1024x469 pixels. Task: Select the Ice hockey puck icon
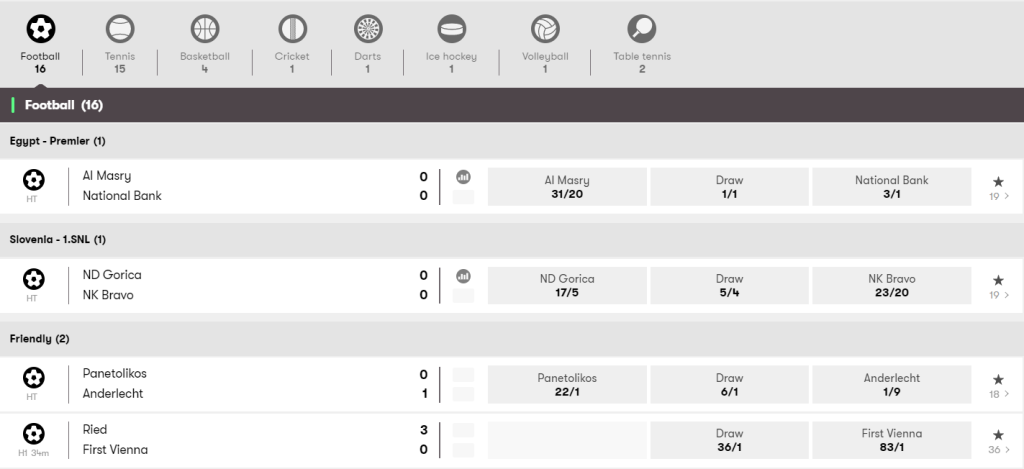(451, 29)
